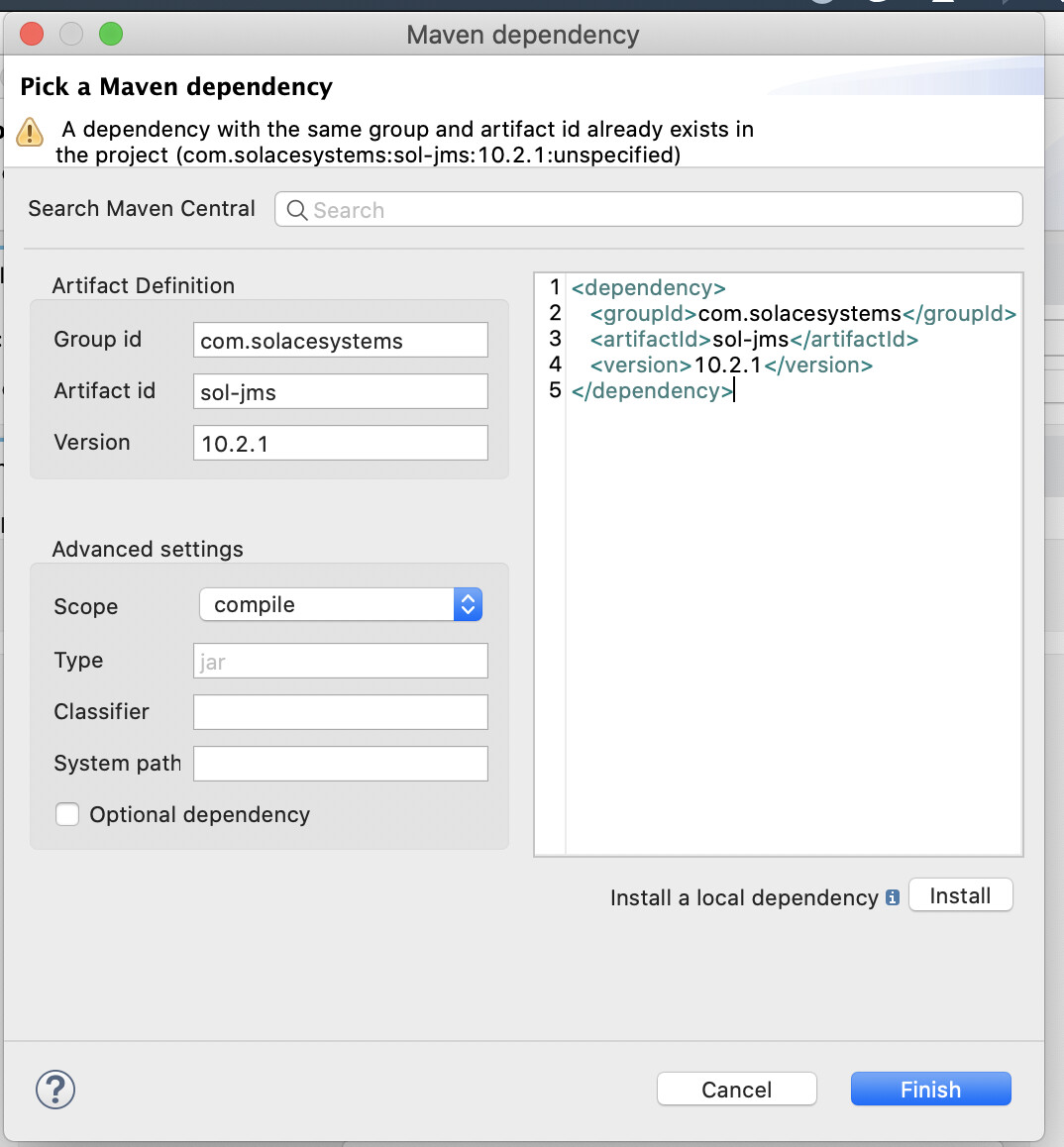Click the Scope label
The height and width of the screenshot is (1147, 1064).
[85, 606]
